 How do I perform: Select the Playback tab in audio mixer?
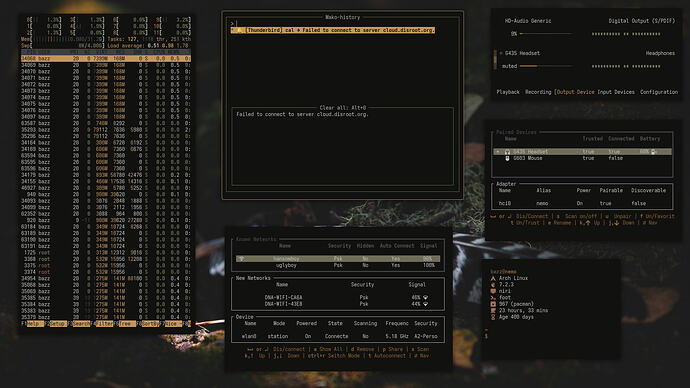tap(508, 92)
